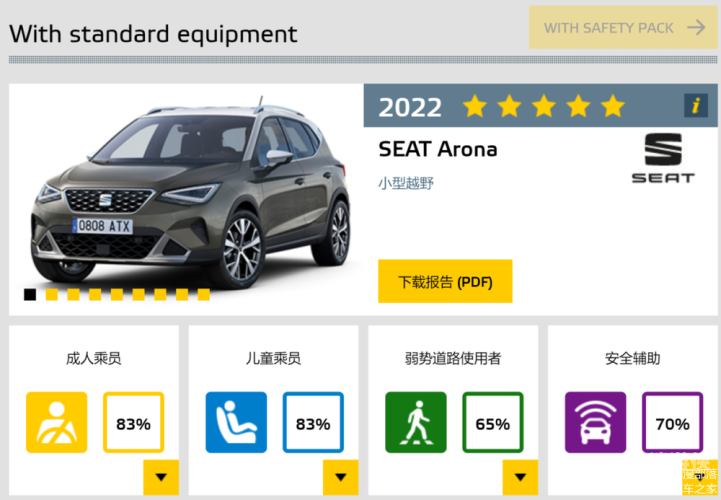Click the yellow adult occupant seatbelt icon
This screenshot has height=500, width=721.
(x=57, y=422)
